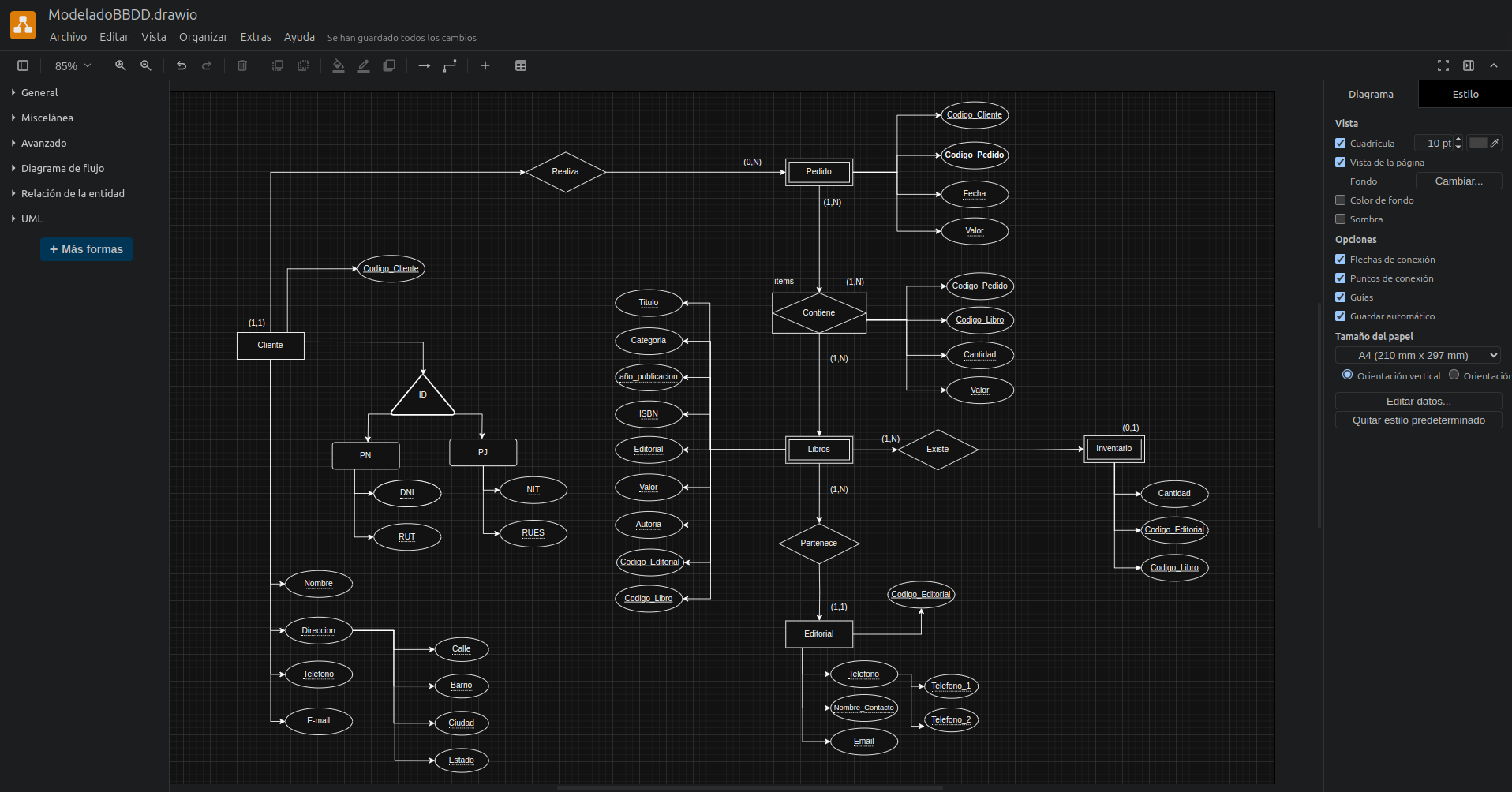Enable Color de fondo checkbox

pyautogui.click(x=1340, y=200)
